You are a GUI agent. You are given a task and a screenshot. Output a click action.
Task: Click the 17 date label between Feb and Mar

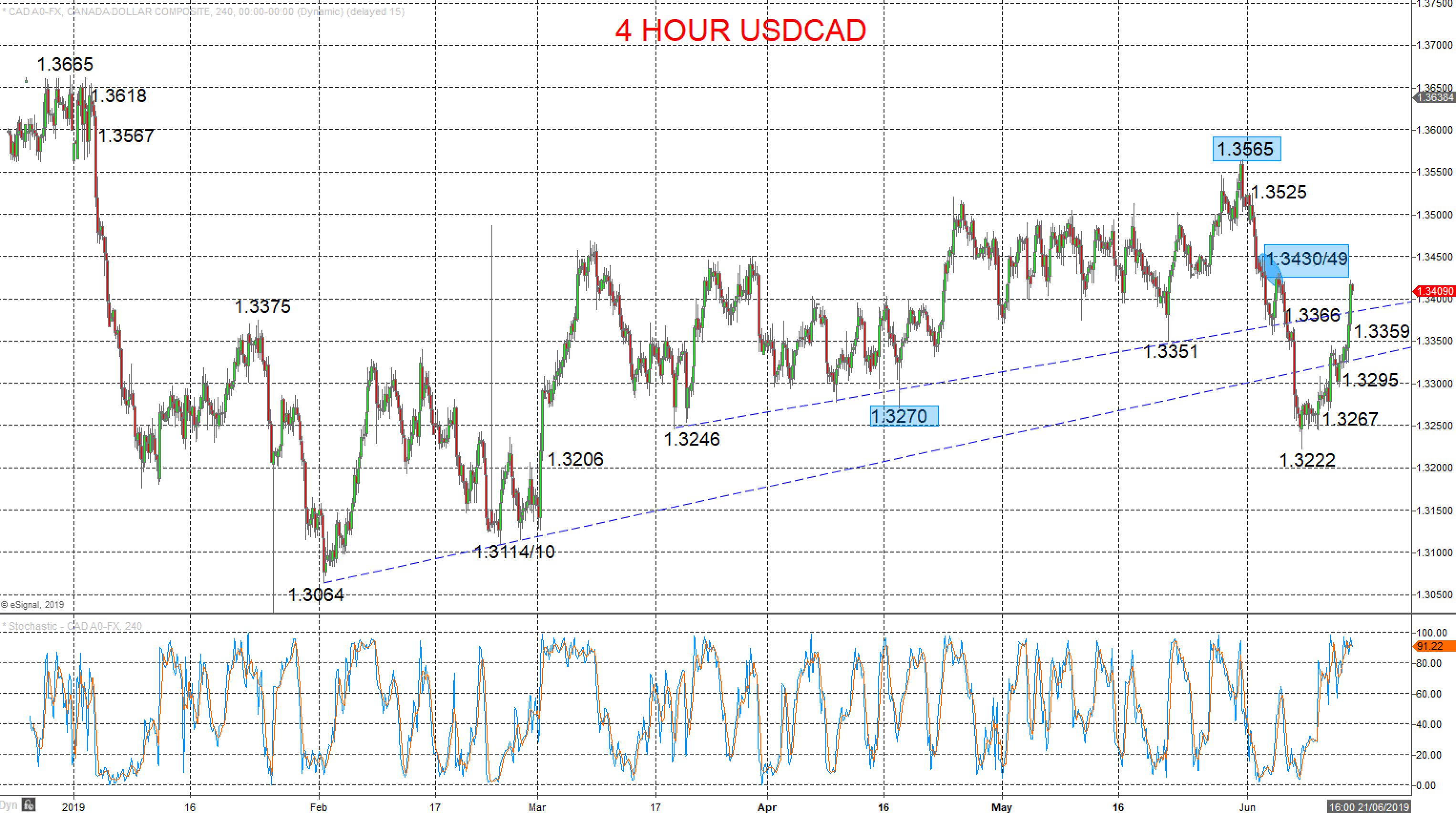coord(435,807)
